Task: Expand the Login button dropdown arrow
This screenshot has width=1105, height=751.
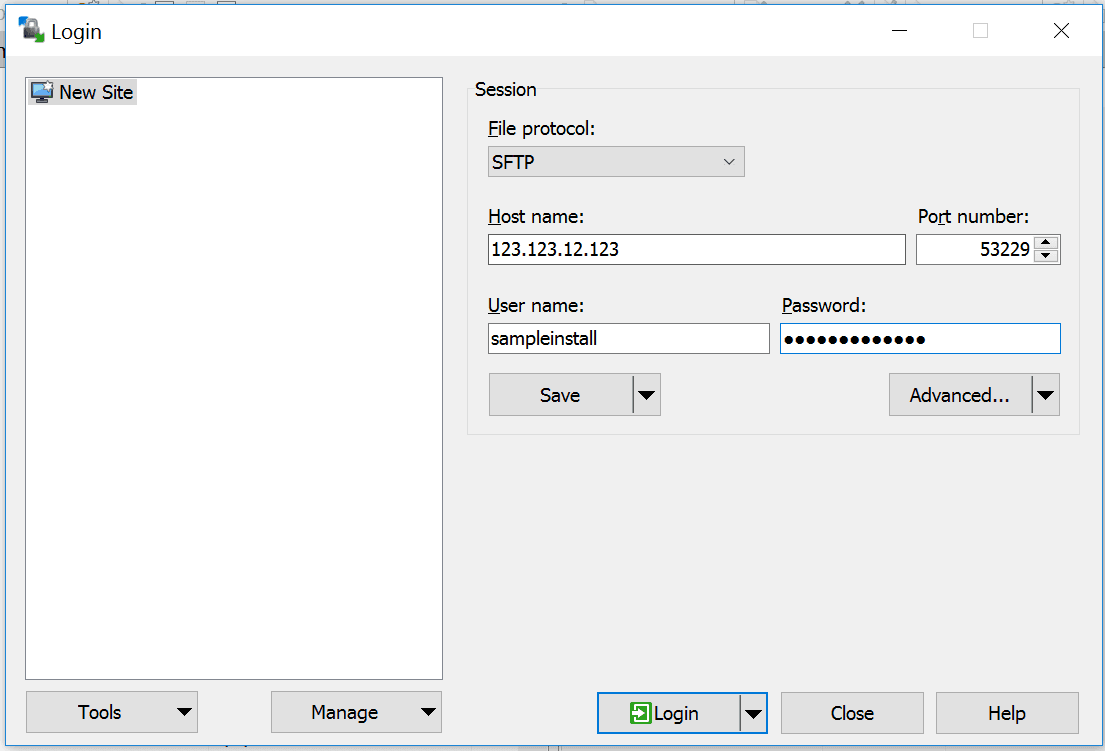Action: pyautogui.click(x=753, y=713)
